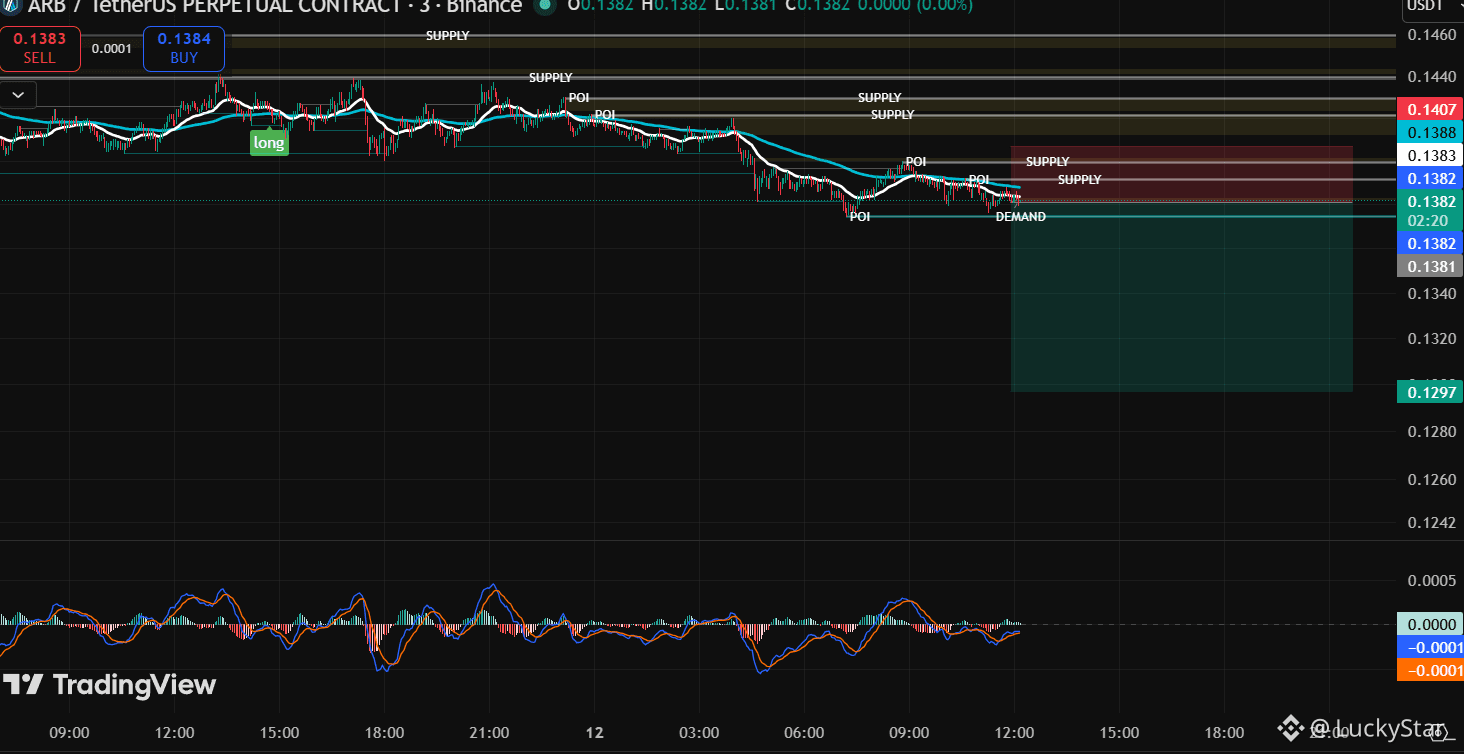Screen dimensions: 1464x754
Task: Click the 0.1440 price axis value
Action: point(1431,76)
